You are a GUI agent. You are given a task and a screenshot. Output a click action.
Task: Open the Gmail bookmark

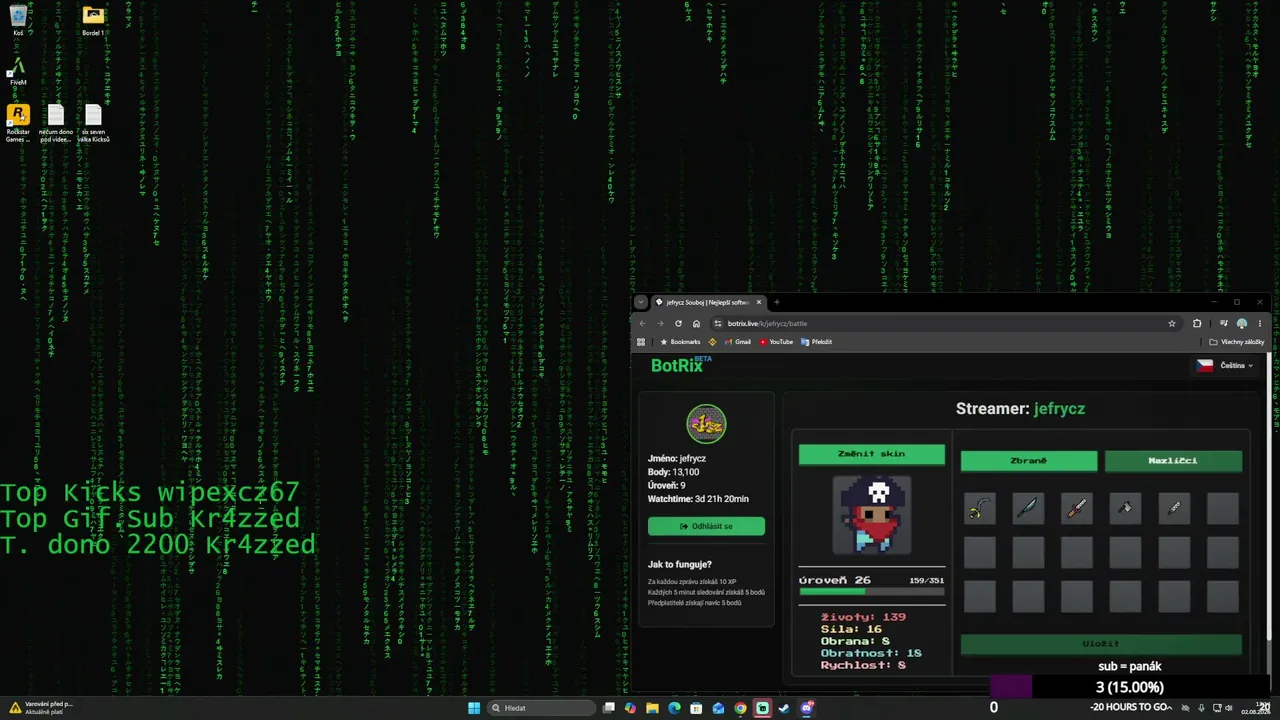click(x=739, y=342)
